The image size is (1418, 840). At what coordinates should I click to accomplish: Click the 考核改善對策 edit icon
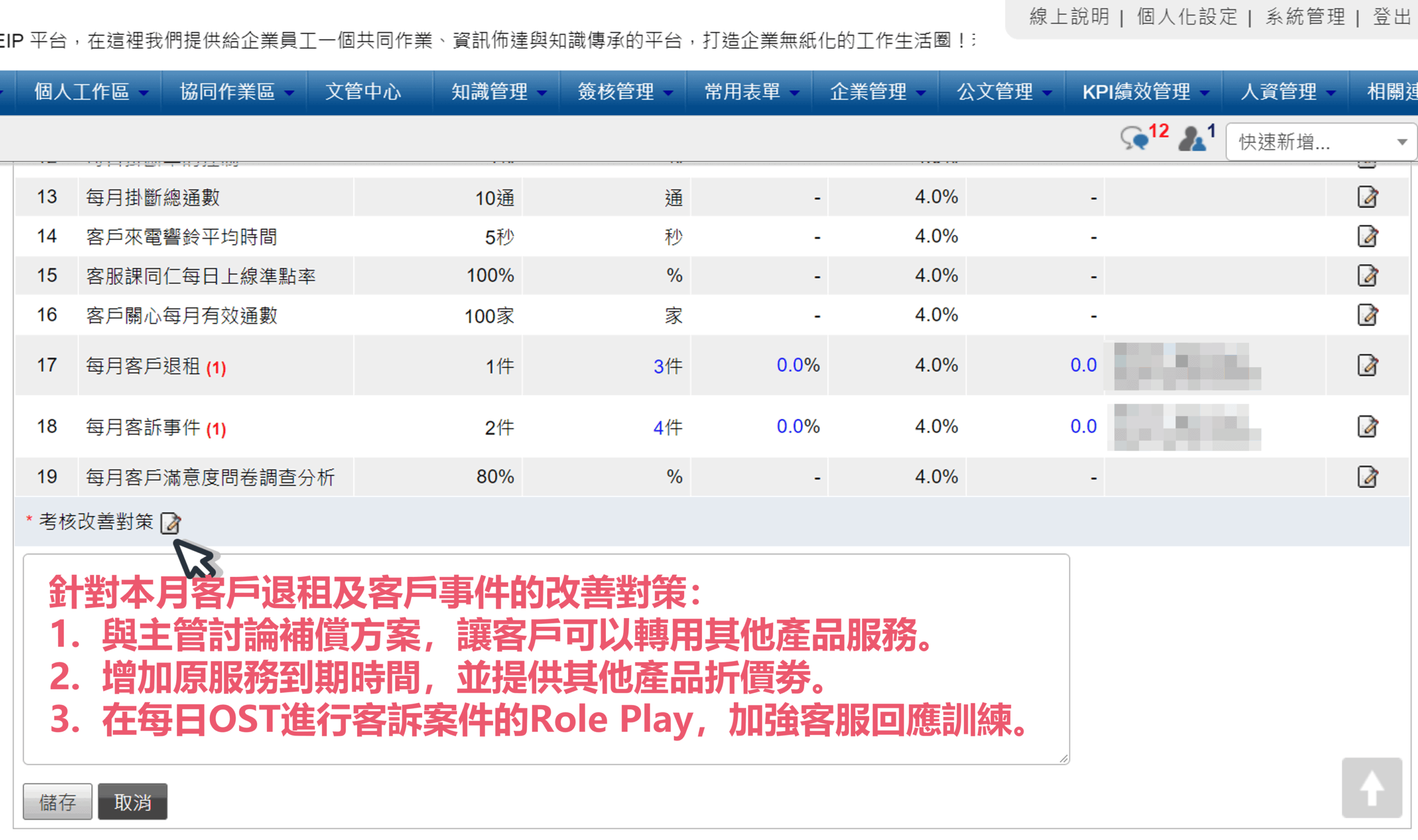pos(170,523)
